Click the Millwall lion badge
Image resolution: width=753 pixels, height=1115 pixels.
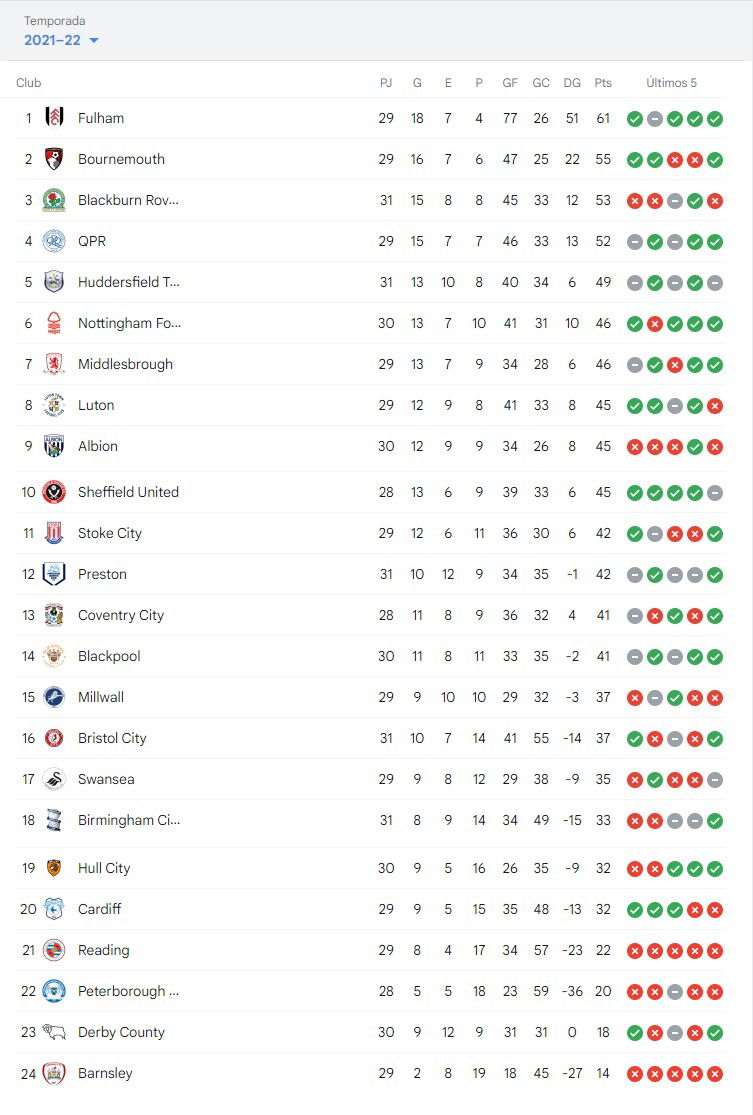click(x=54, y=697)
